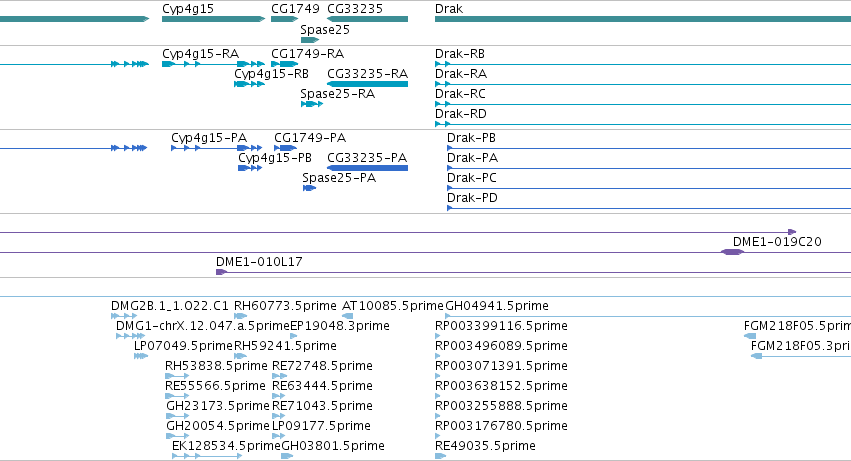Image resolution: width=851 pixels, height=461 pixels.
Task: Select transcript Cyp4g15-RA
Action: (x=213, y=64)
